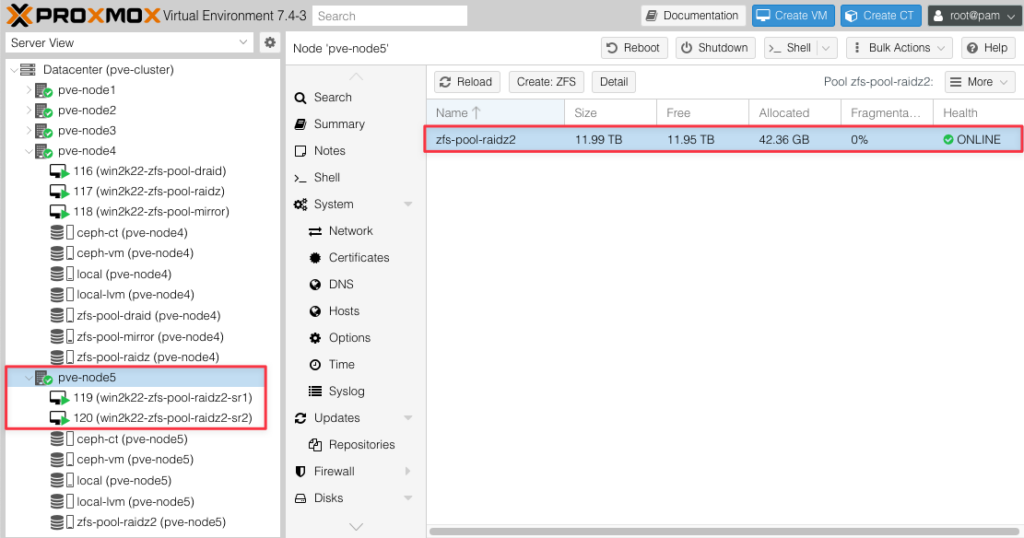Image resolution: width=1024 pixels, height=538 pixels.
Task: Click the Notes sticky-note icon
Action: coord(300,151)
